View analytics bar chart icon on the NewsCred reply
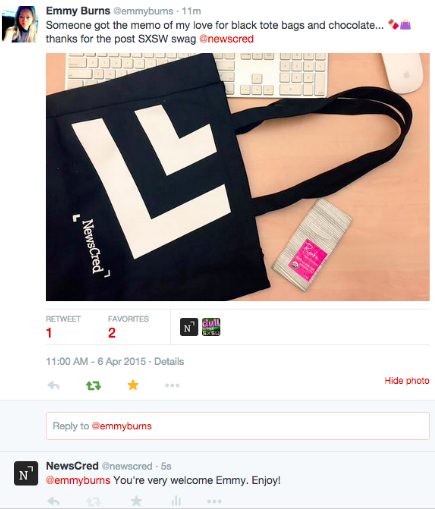 coord(176,501)
